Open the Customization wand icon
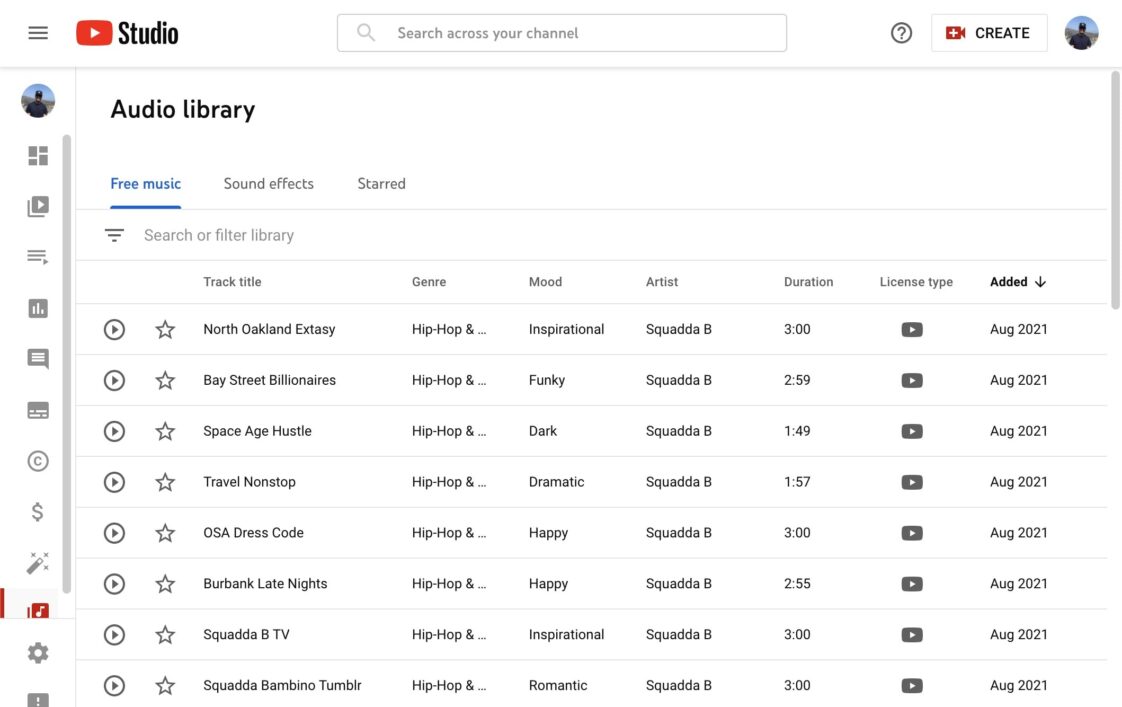Image resolution: width=1122 pixels, height=707 pixels. pyautogui.click(x=37, y=561)
